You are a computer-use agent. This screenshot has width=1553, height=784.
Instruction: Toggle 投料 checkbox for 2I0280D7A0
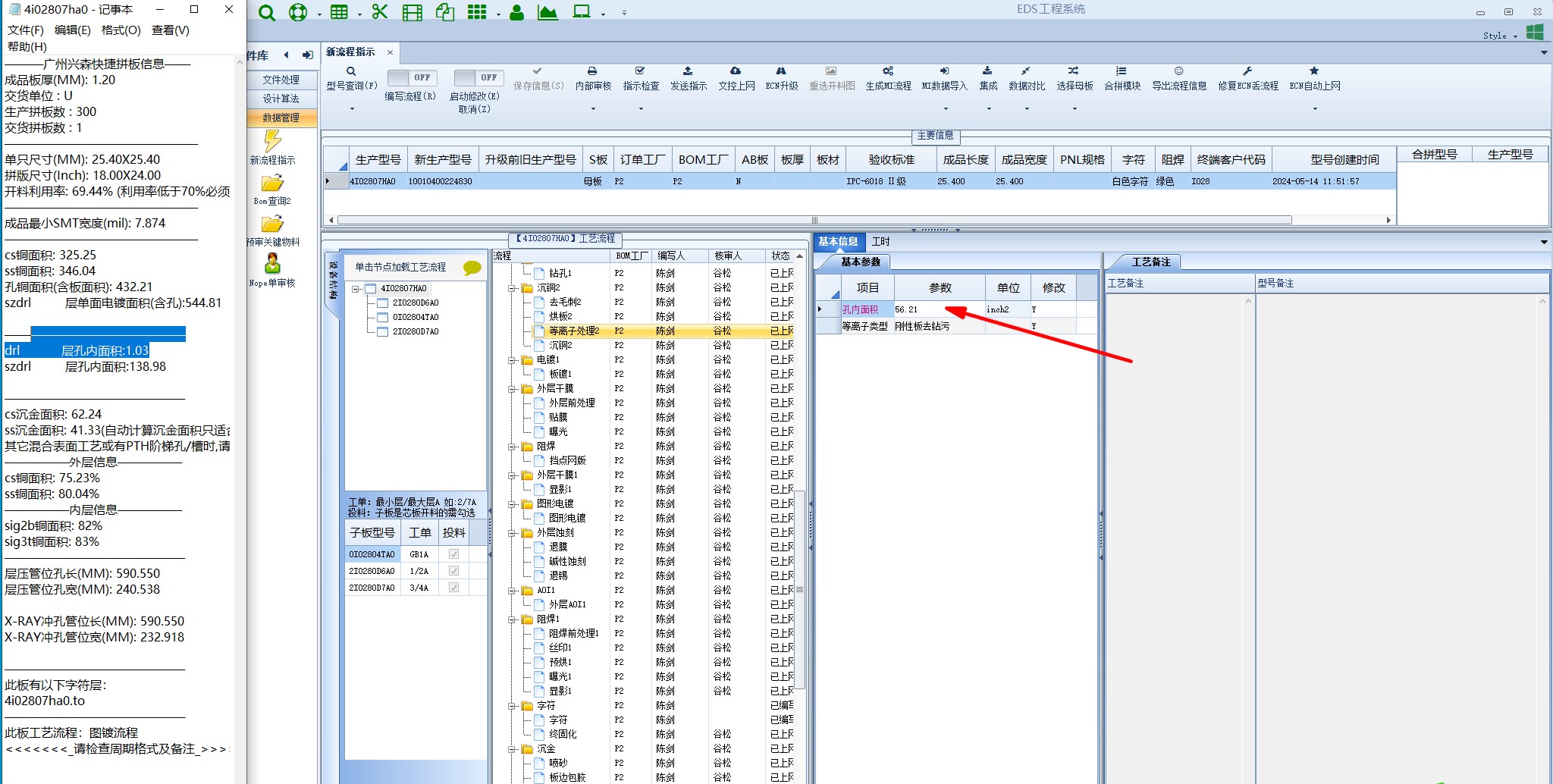453,588
